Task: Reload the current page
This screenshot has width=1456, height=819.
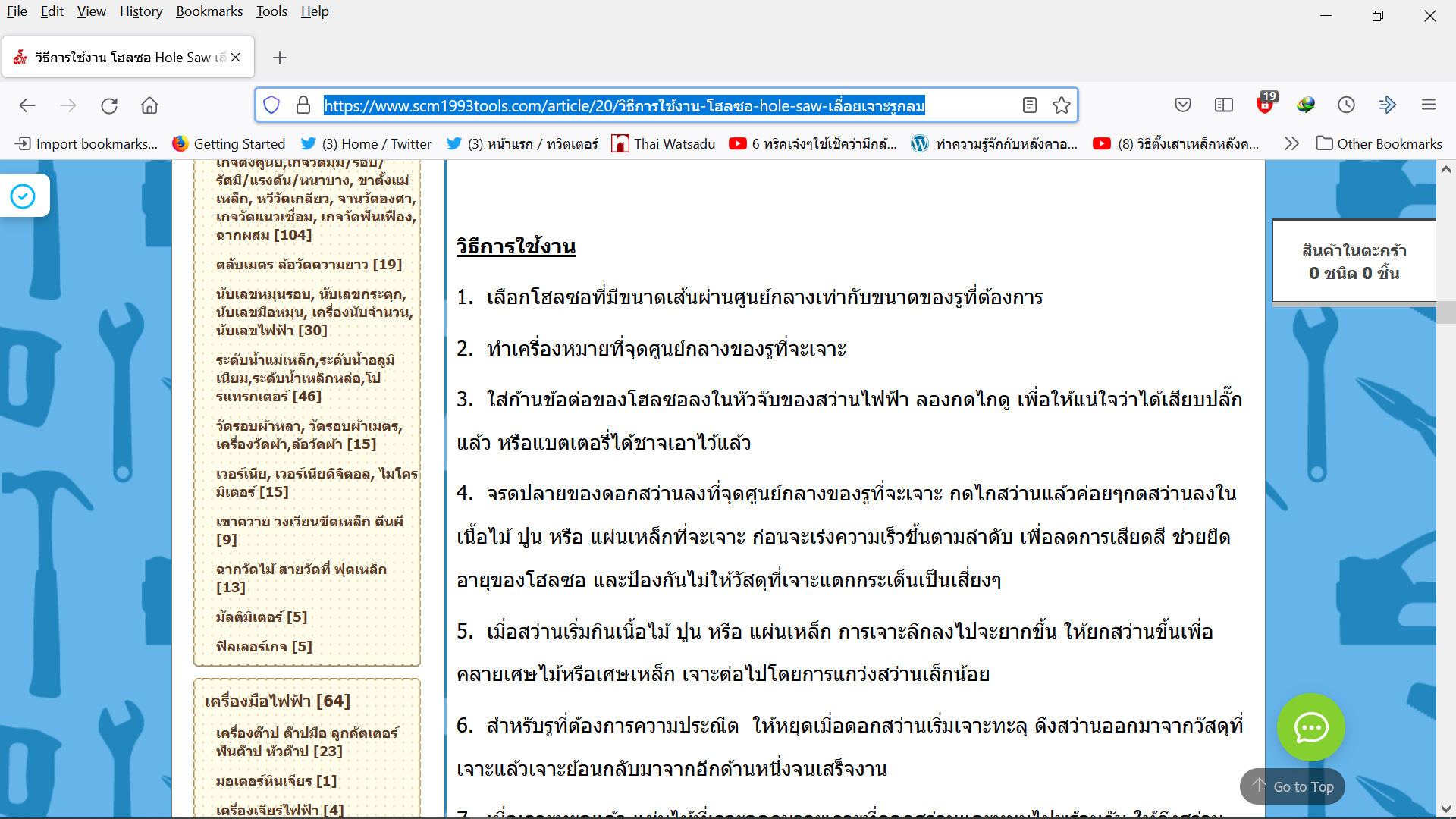Action: point(109,105)
